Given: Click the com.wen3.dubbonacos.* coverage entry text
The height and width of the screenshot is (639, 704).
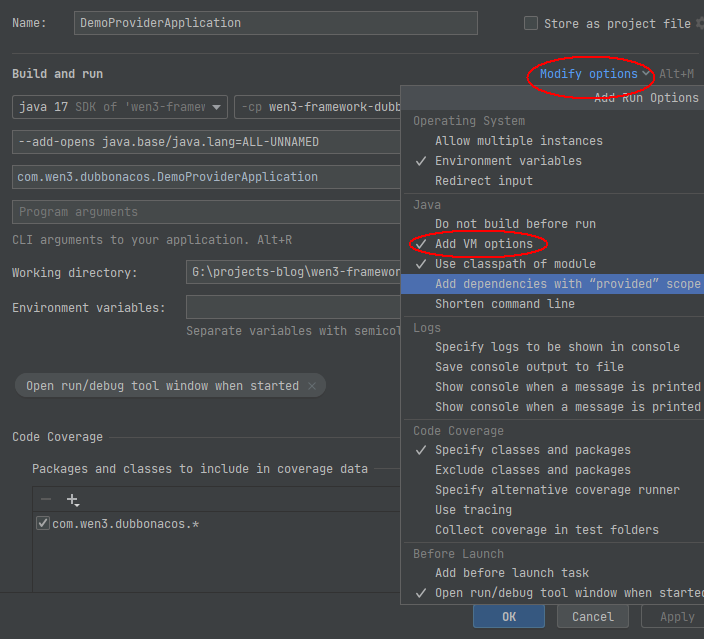Looking at the screenshot, I should (x=125, y=524).
